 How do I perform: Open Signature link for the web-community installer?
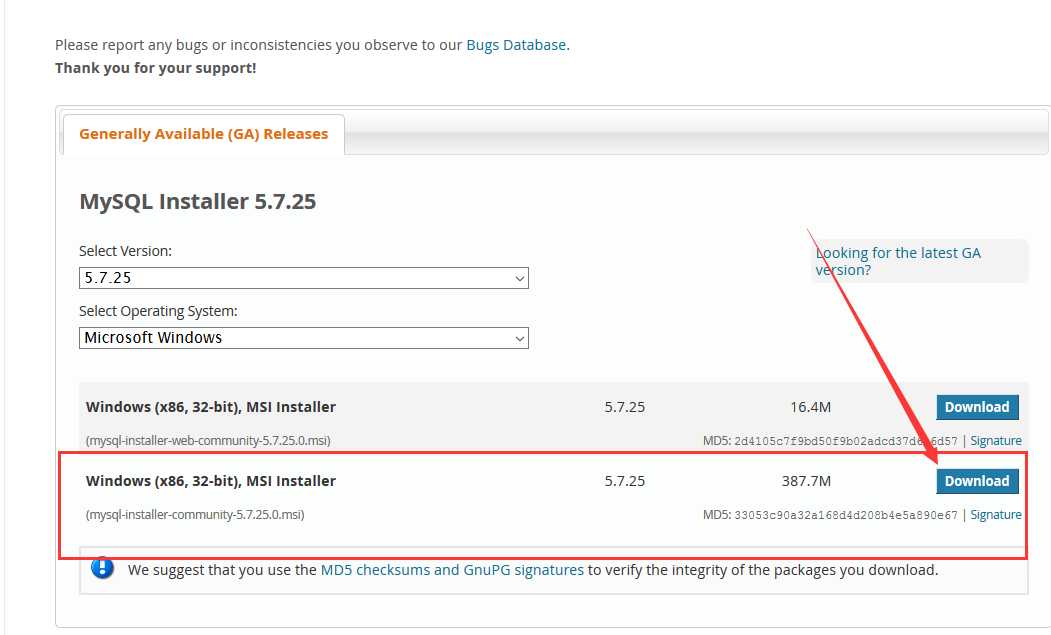point(996,441)
